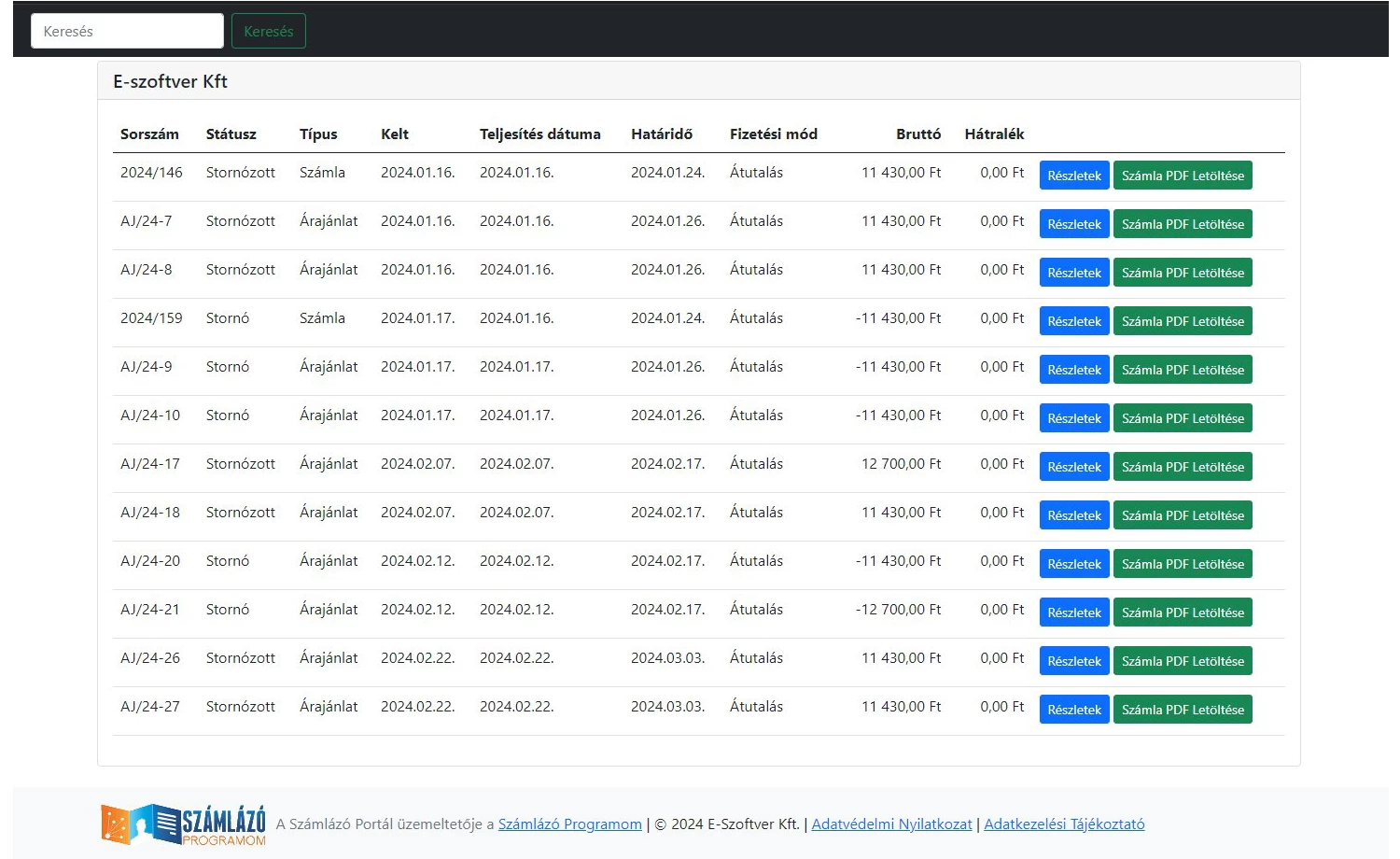Click the serial number AJ/24-9
This screenshot has width=1400, height=859.
tap(147, 367)
